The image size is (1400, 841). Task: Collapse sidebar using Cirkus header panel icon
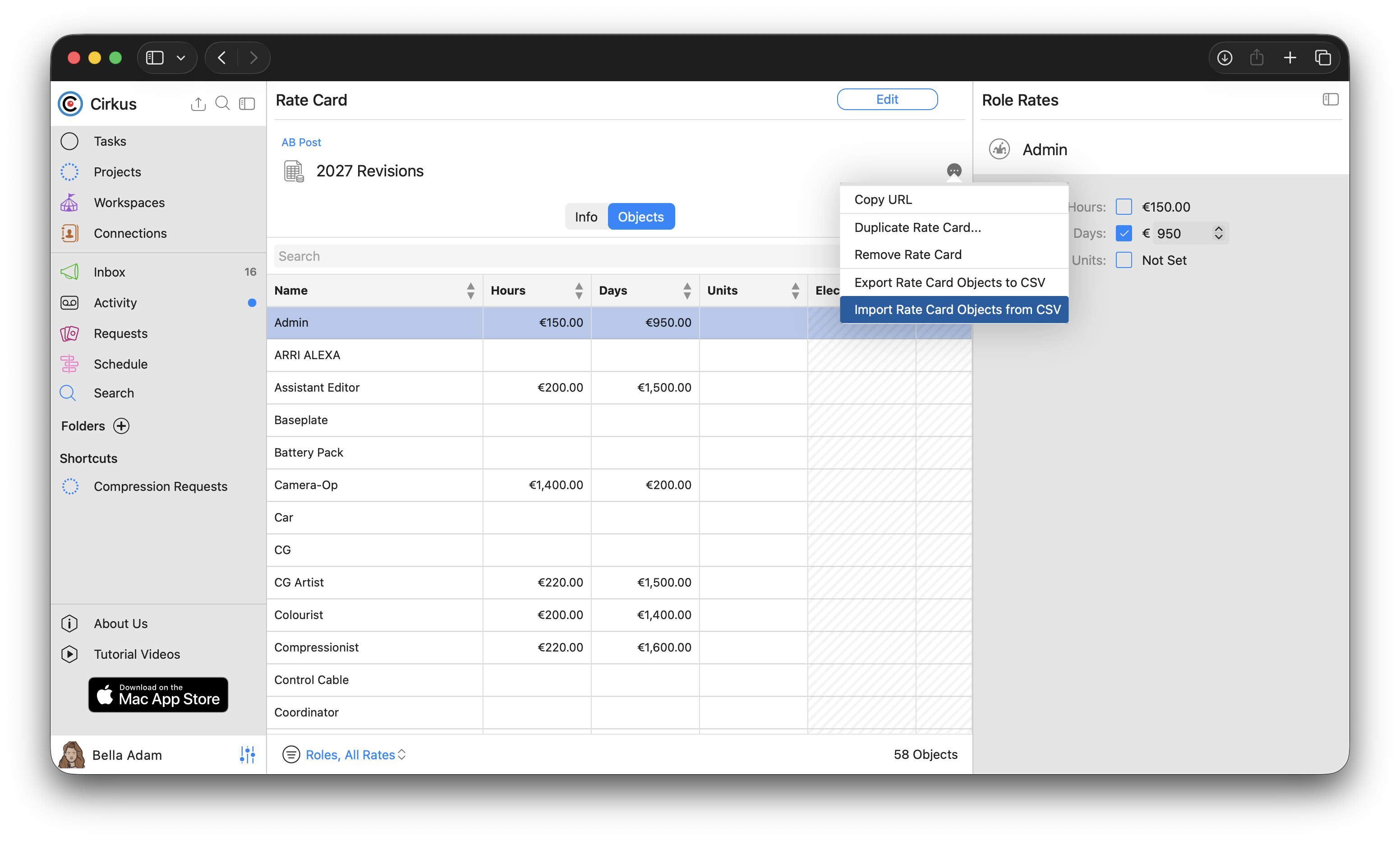(x=247, y=104)
